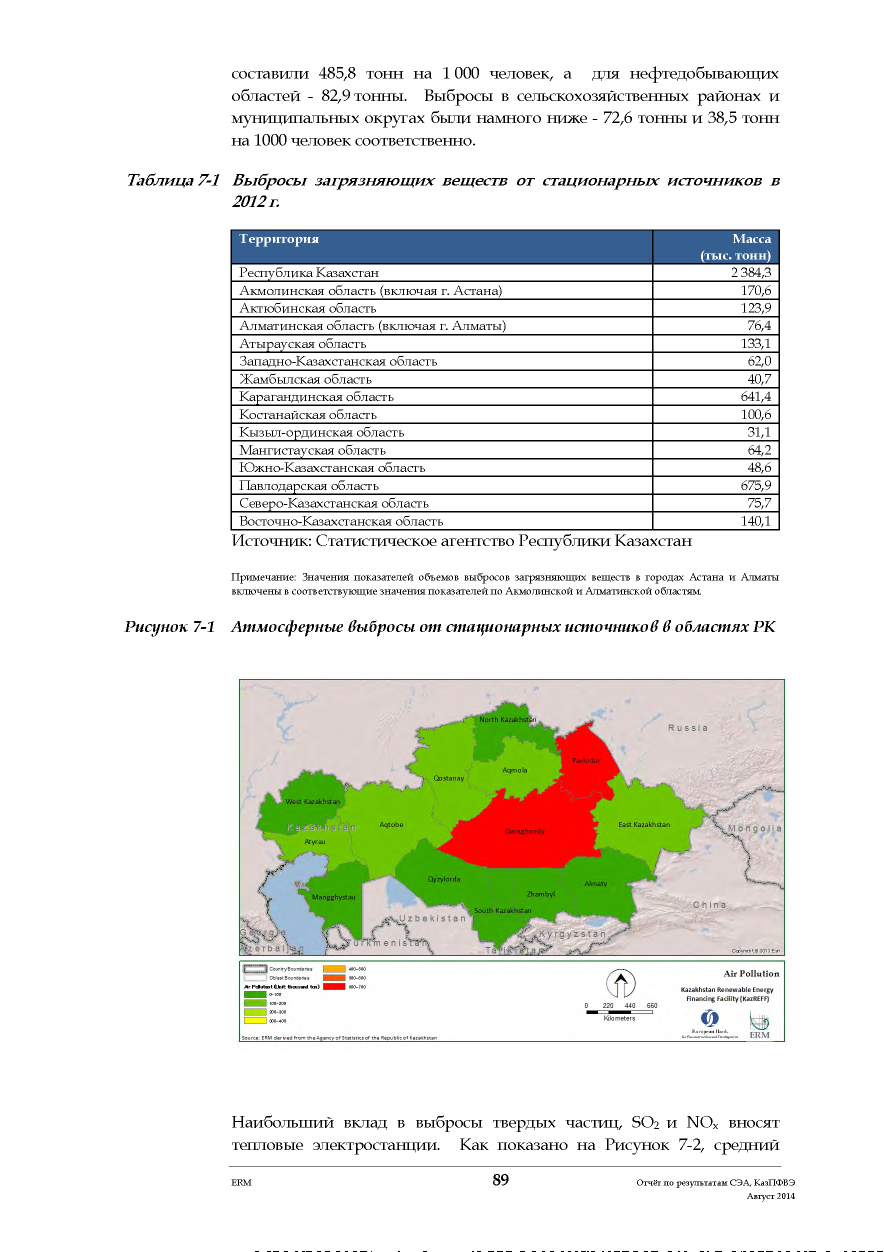
Task: Click the 'Источник: Статистическое агентство' line
Action: tap(462, 541)
